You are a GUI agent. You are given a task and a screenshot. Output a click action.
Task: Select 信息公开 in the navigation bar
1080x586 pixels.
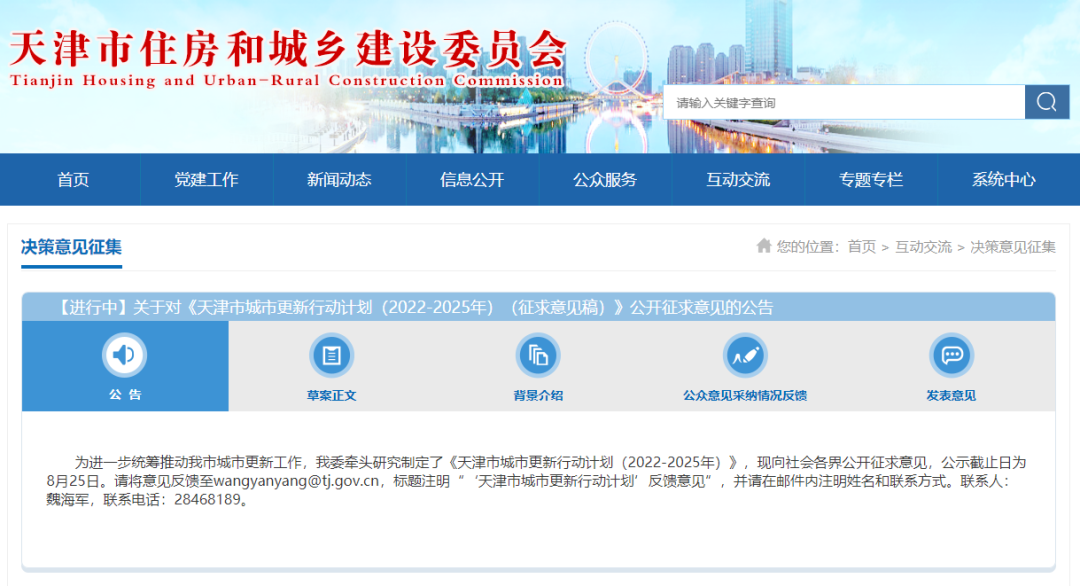(x=472, y=180)
